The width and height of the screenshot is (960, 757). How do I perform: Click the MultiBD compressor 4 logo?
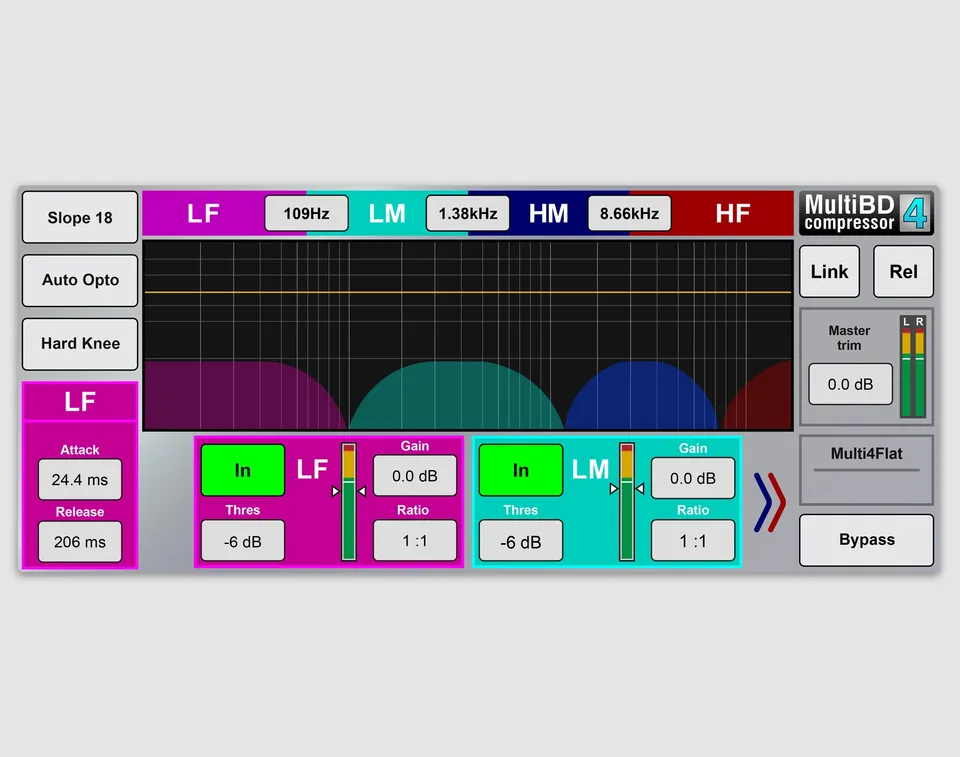coord(866,213)
